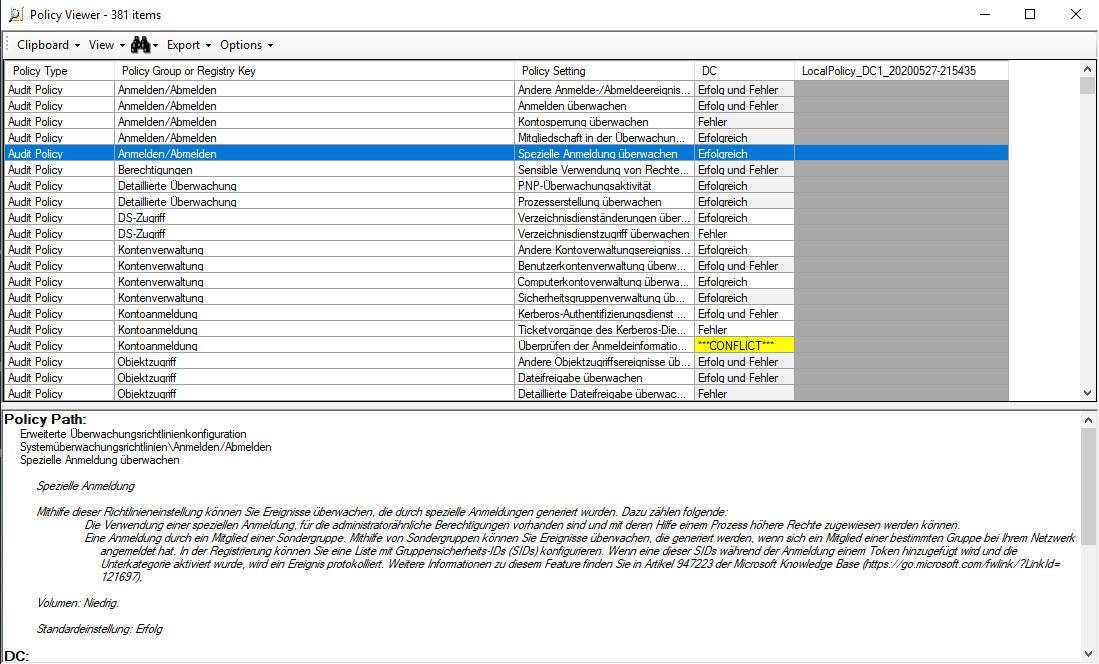Click the policy list scroll-down arrow
The image size is (1099, 664).
[1088, 394]
